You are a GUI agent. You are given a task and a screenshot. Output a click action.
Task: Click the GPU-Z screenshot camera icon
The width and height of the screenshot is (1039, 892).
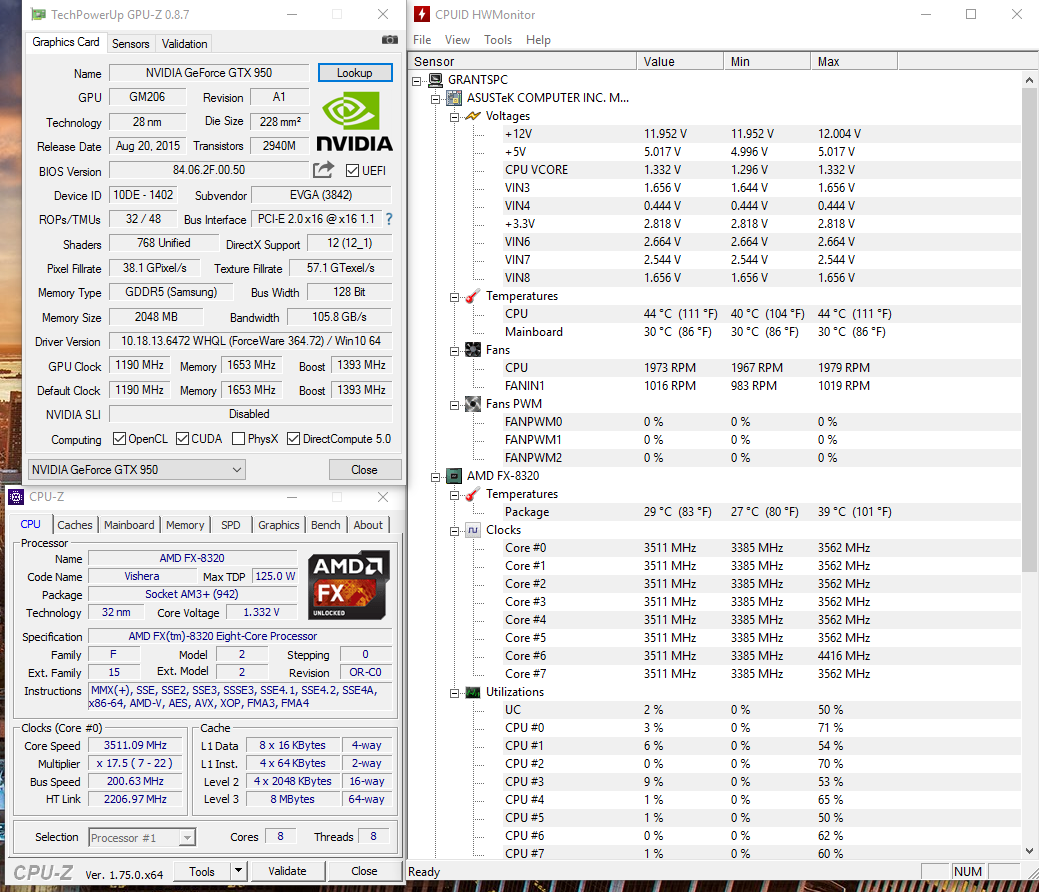click(x=390, y=40)
